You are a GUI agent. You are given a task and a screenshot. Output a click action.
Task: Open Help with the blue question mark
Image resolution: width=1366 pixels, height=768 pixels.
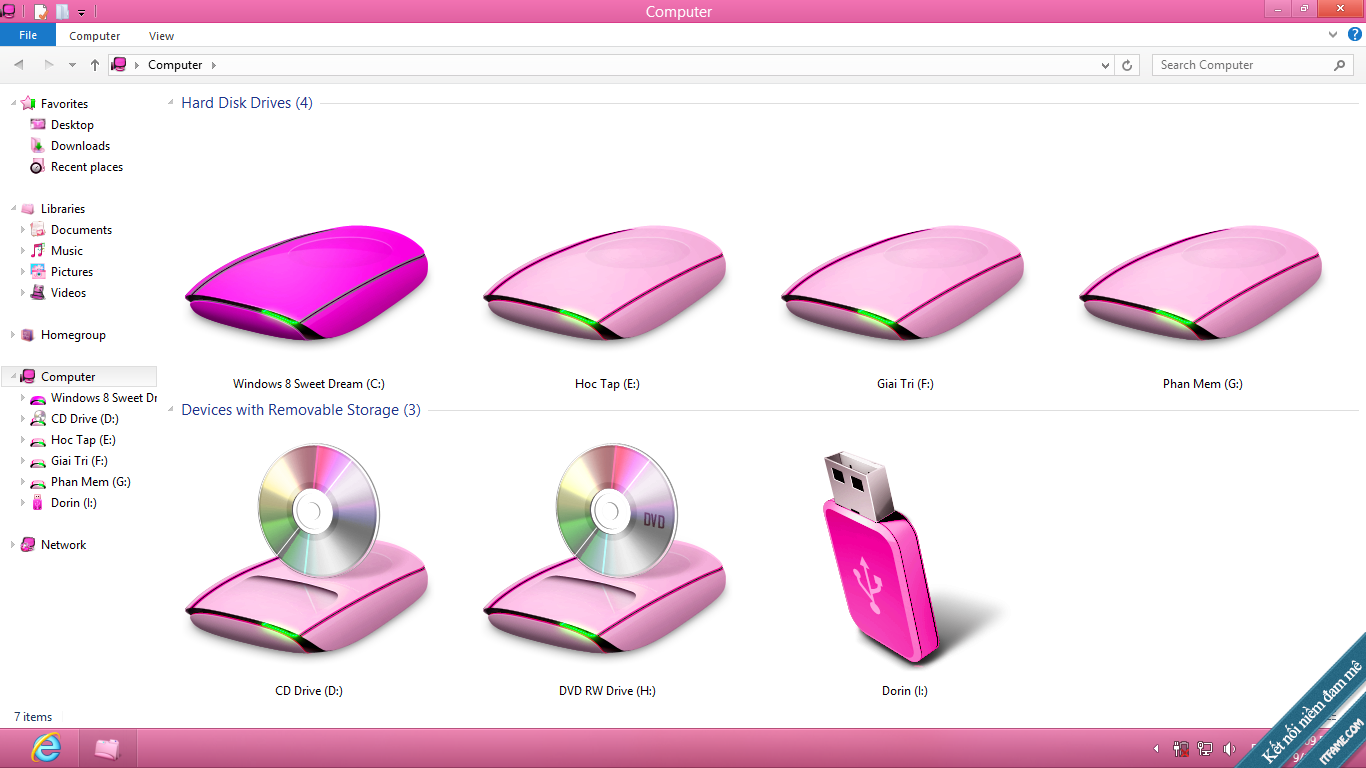[x=1355, y=35]
